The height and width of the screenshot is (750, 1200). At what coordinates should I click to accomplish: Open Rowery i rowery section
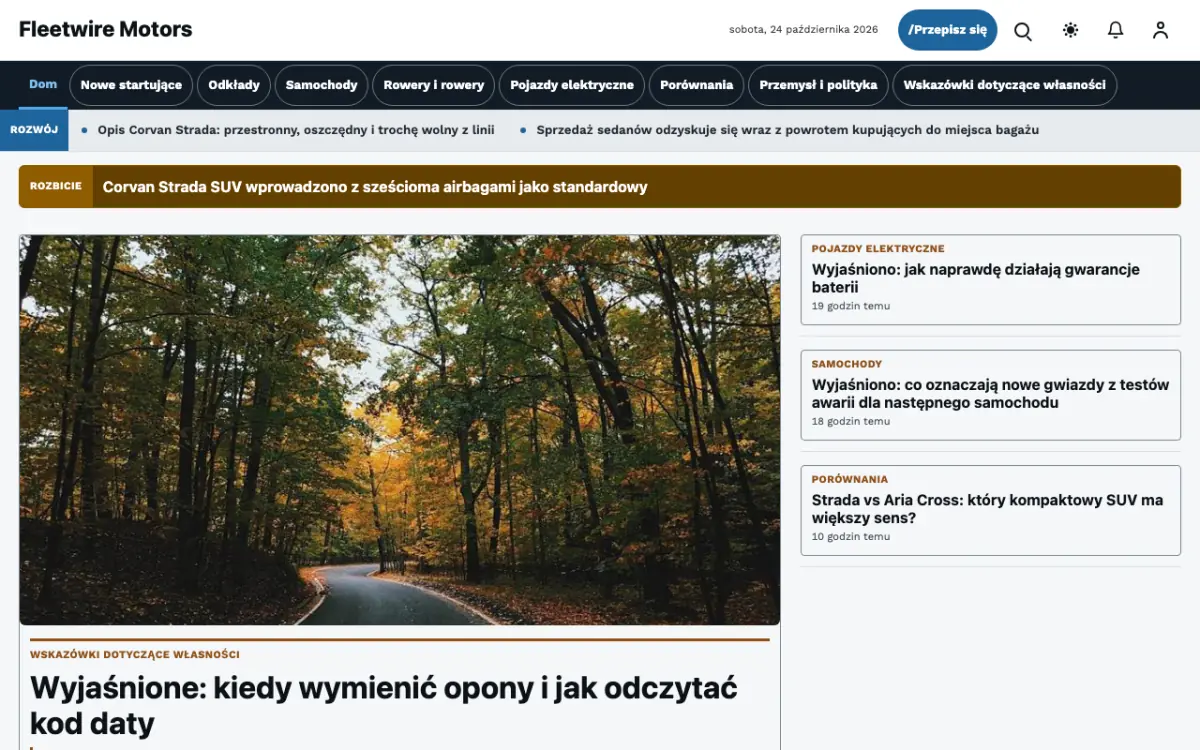click(434, 85)
